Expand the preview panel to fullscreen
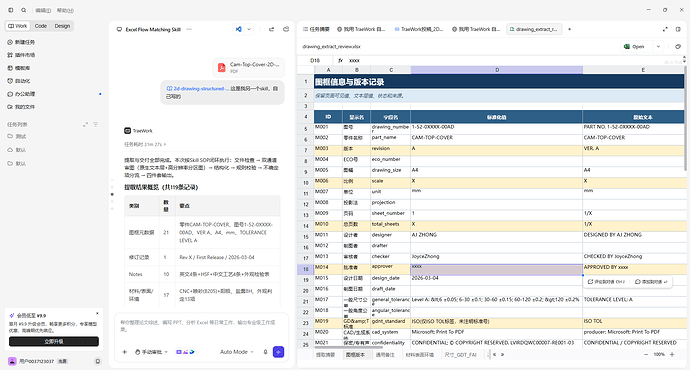 point(665,29)
